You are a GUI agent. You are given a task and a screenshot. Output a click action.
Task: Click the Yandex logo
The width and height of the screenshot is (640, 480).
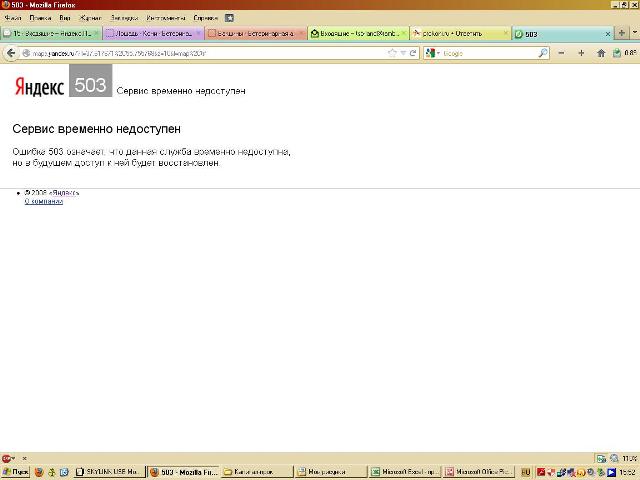[x=40, y=87]
